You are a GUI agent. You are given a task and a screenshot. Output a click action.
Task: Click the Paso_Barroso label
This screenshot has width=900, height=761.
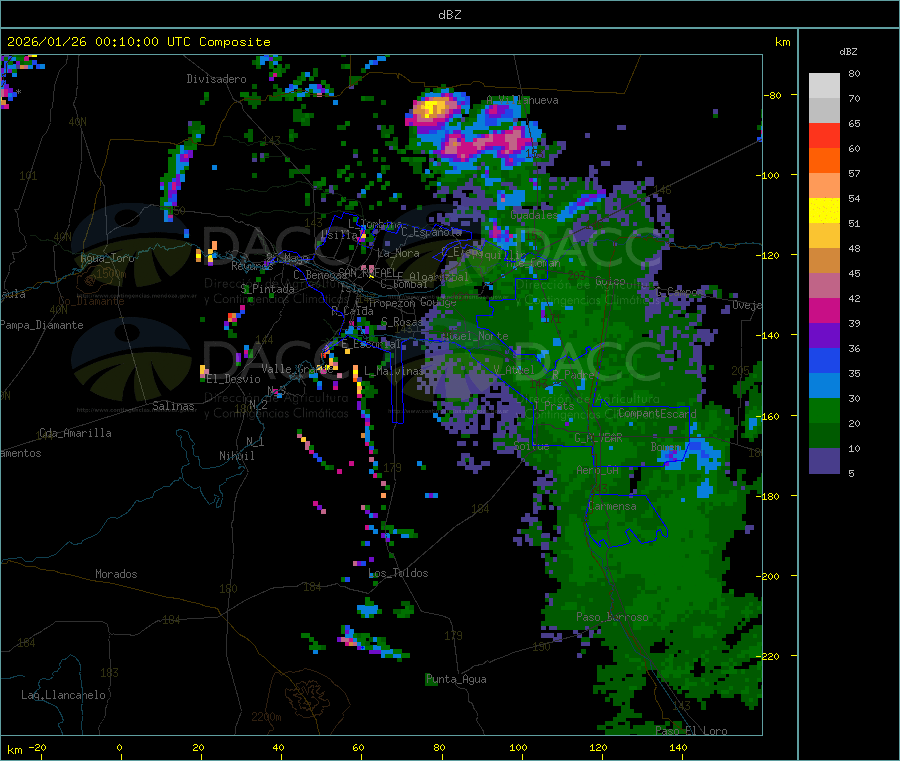click(612, 617)
